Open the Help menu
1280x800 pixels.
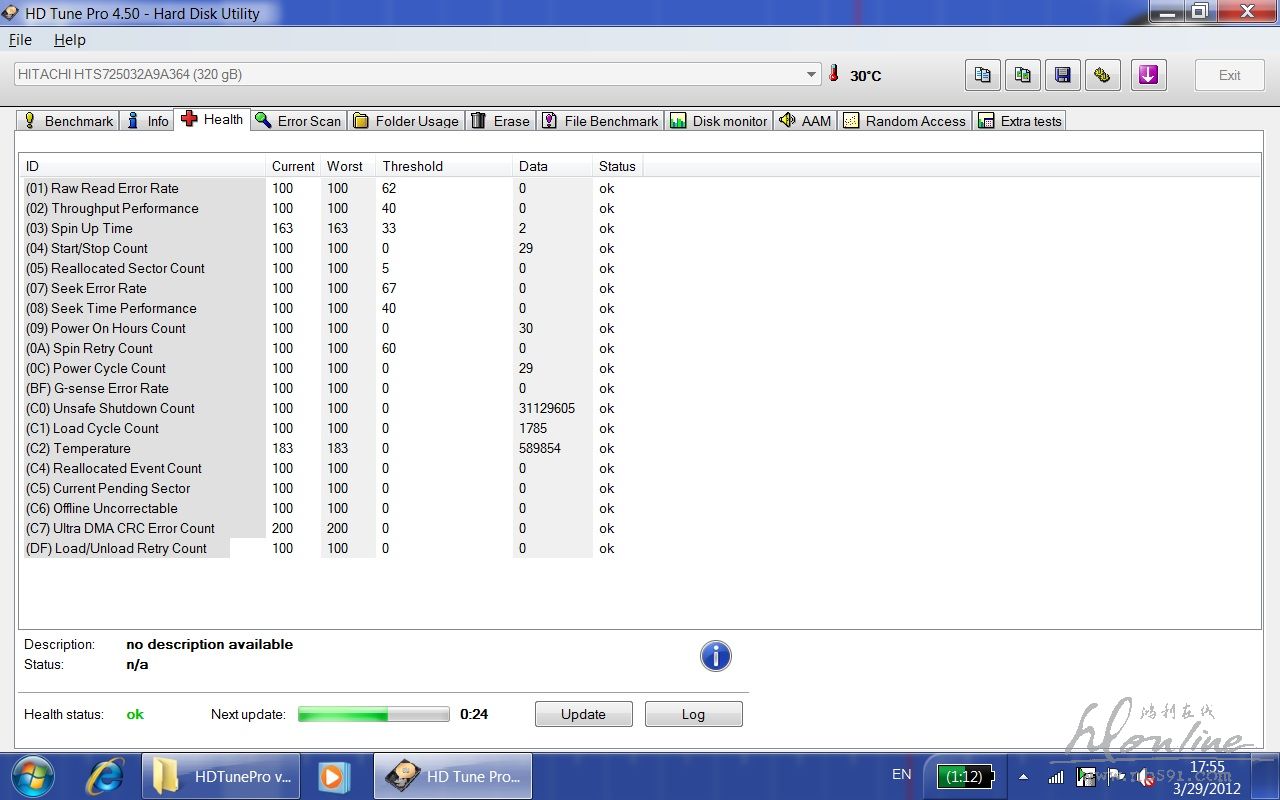point(70,40)
